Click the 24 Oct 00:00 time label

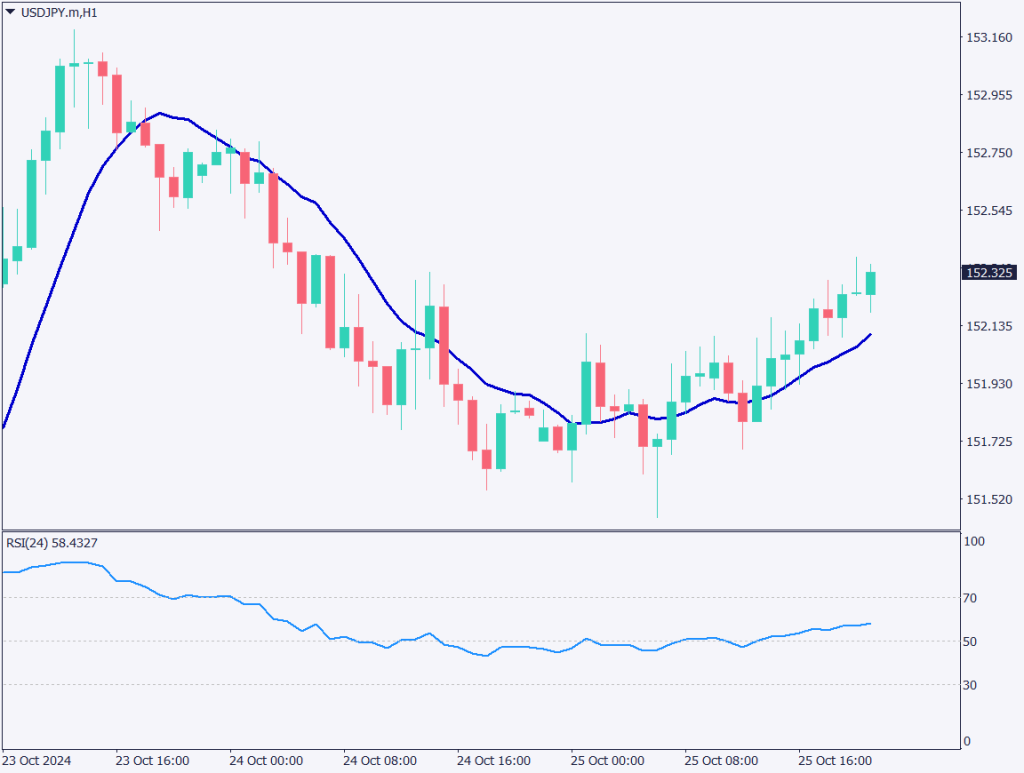point(265,760)
